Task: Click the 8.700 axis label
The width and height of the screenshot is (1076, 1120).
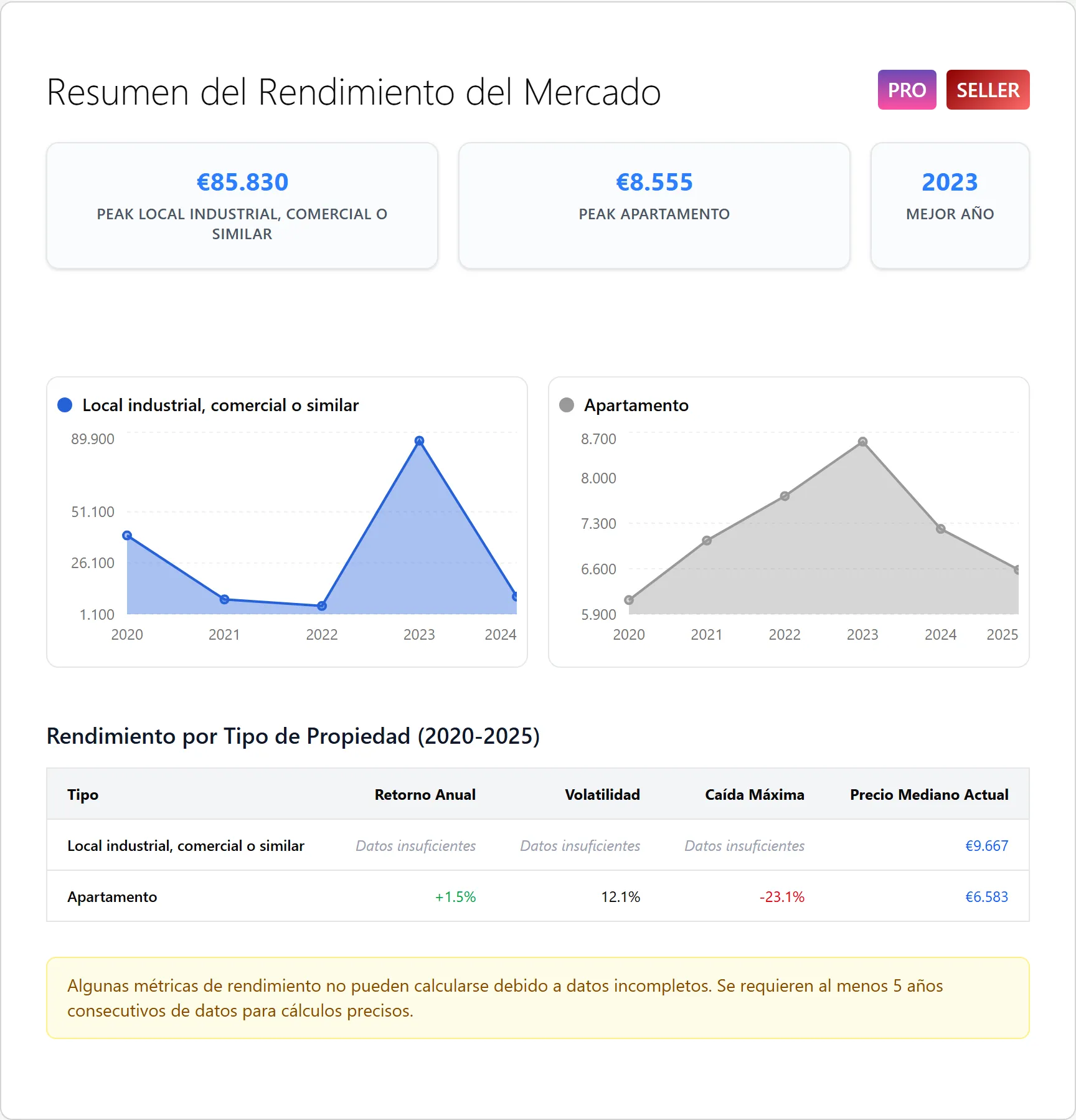Action: [598, 439]
